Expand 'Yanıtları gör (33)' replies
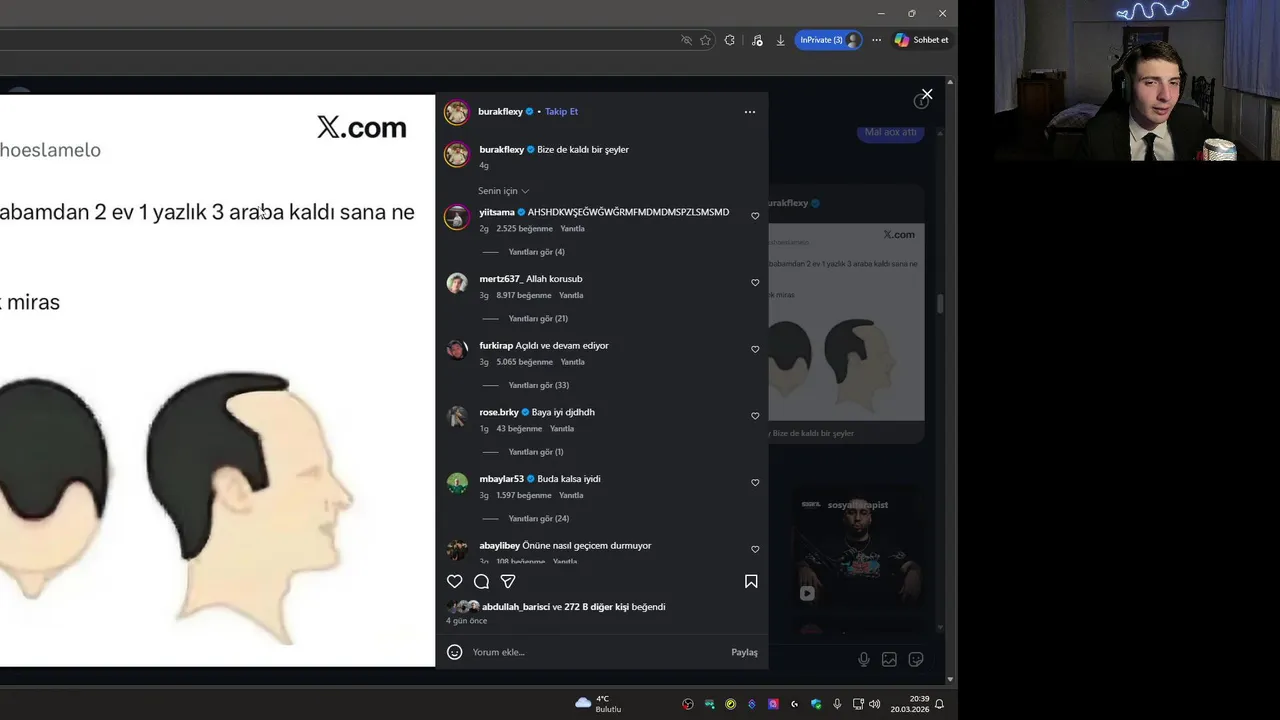 coord(538,385)
